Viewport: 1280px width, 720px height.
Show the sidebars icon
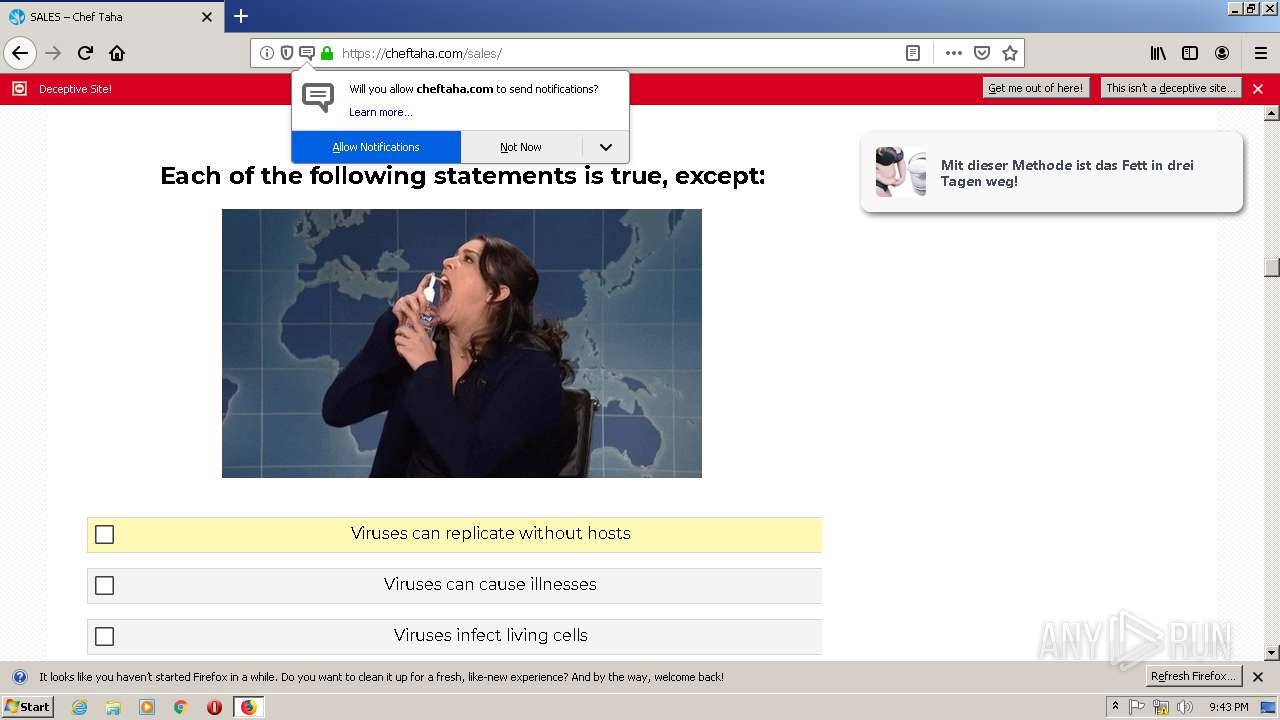coord(1190,53)
